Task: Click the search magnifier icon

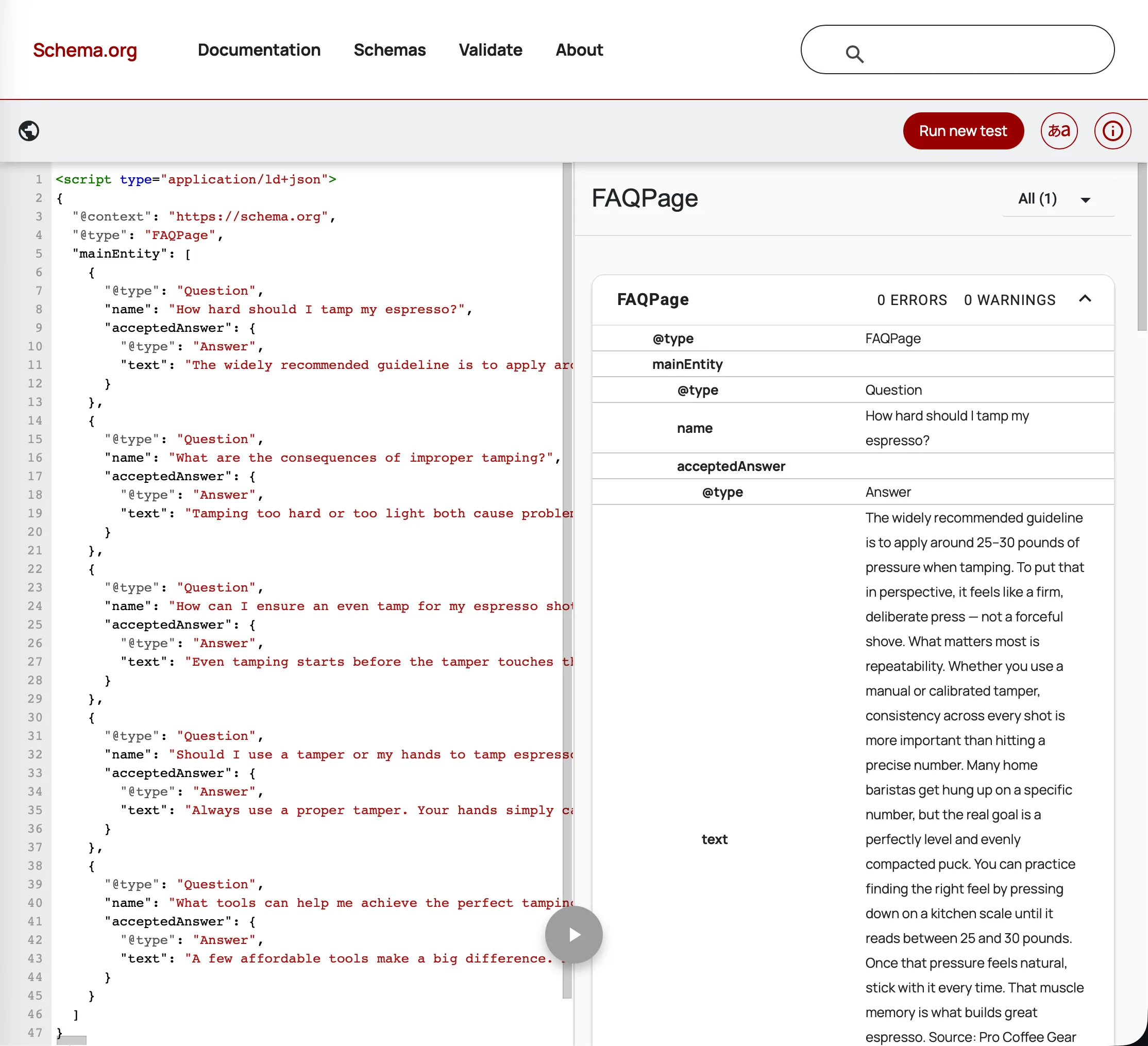Action: click(854, 54)
